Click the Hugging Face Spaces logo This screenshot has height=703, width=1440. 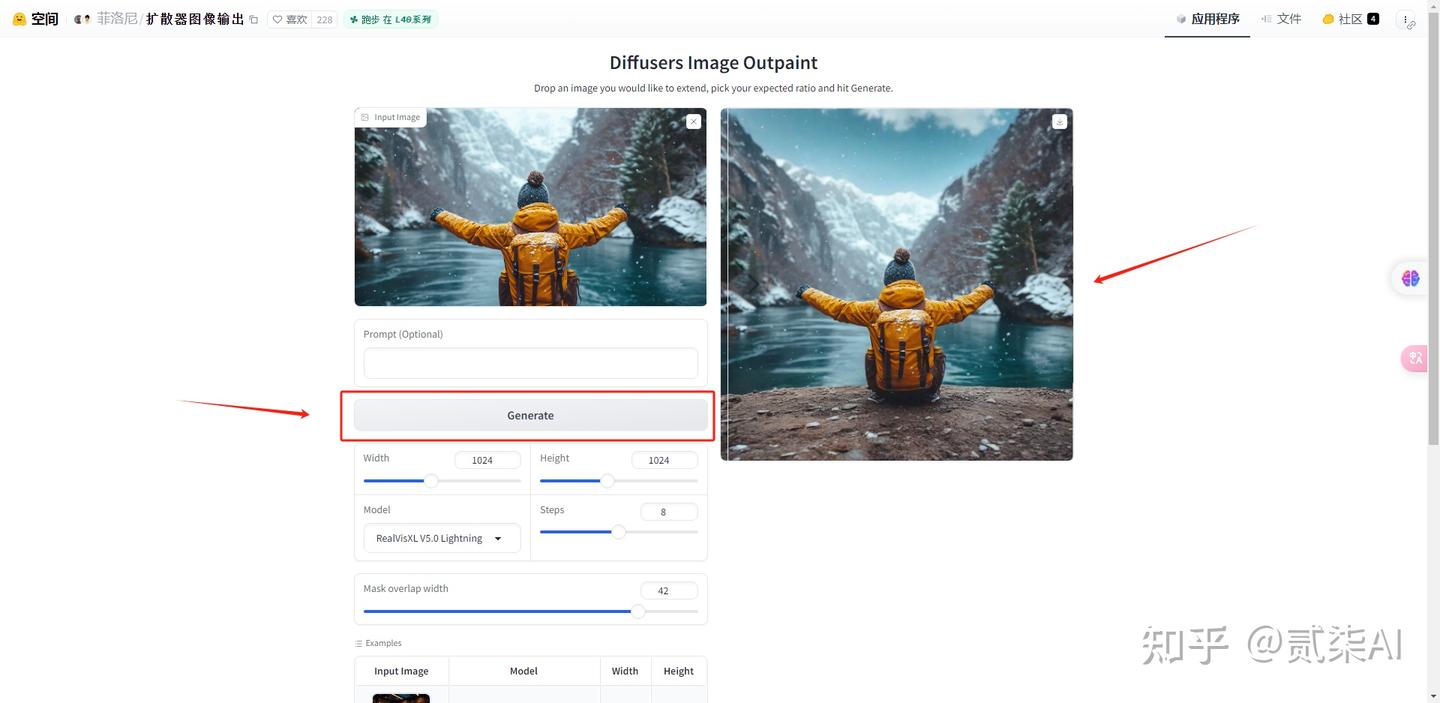click(x=35, y=19)
